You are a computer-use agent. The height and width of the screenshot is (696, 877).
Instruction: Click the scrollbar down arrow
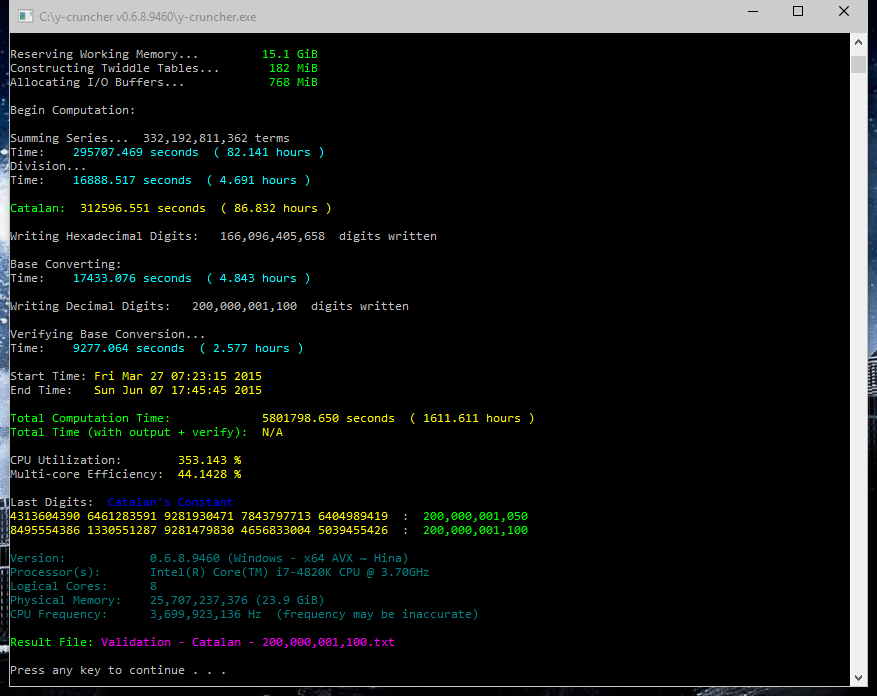coord(858,679)
